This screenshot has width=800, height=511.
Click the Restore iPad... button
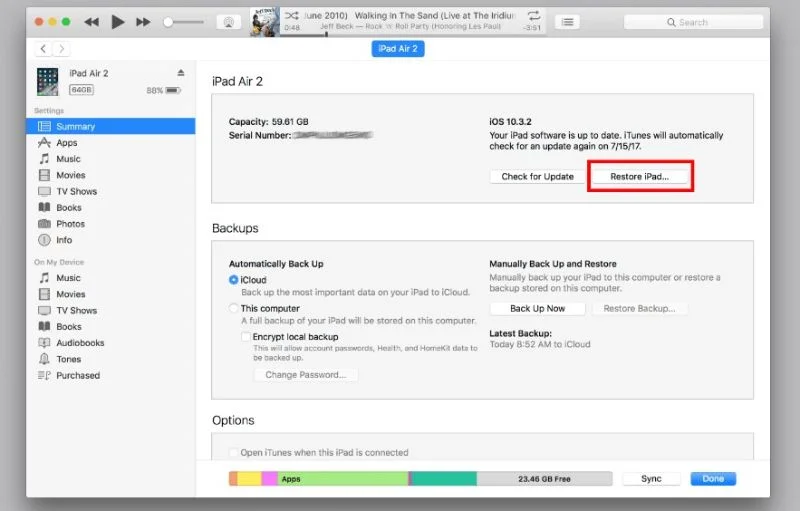click(639, 176)
